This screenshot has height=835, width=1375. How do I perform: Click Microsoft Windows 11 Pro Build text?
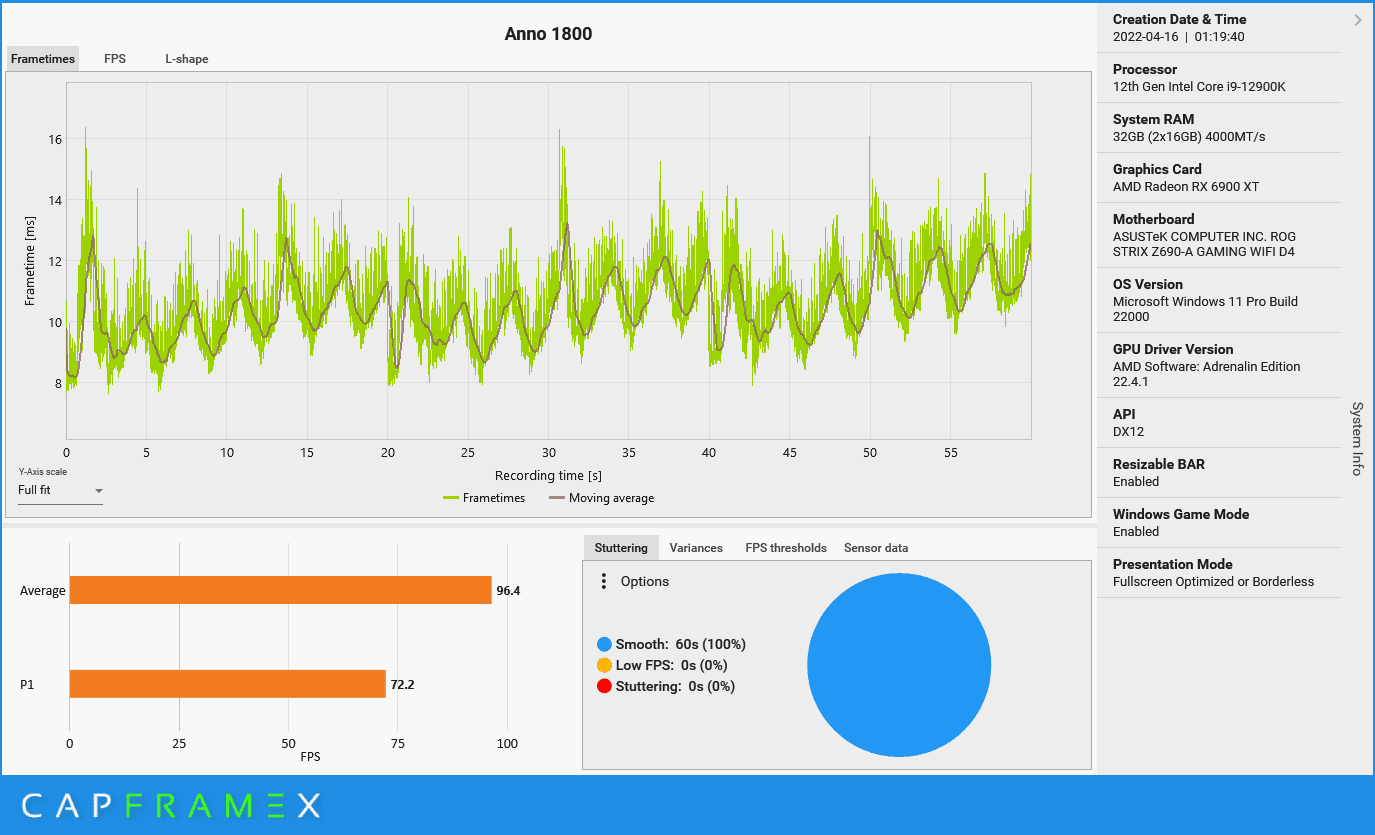point(1205,309)
